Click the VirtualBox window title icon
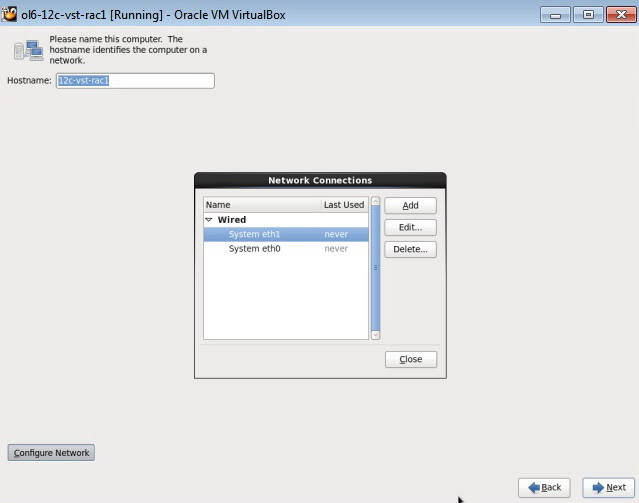639x503 pixels. (x=9, y=14)
